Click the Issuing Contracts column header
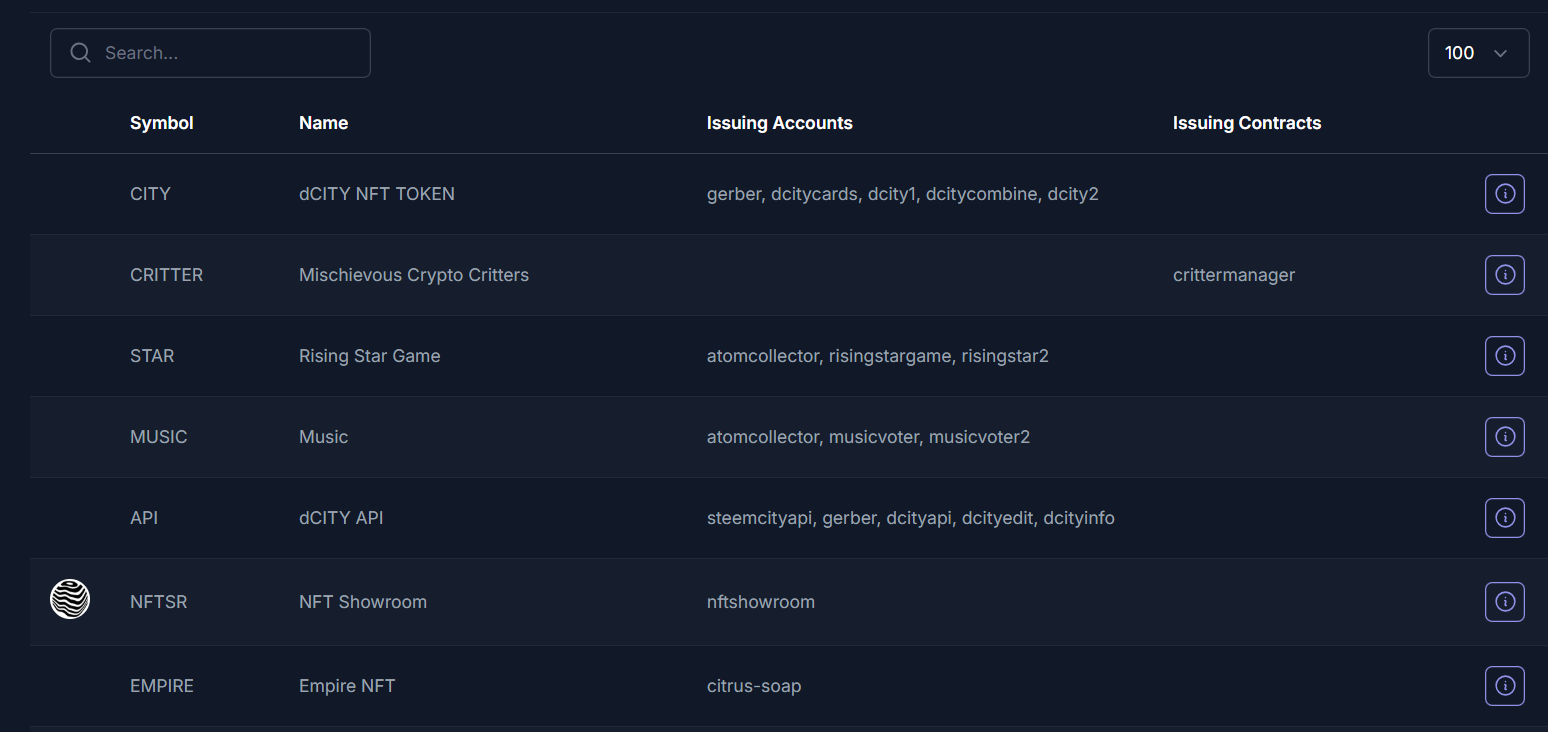The height and width of the screenshot is (732, 1548). click(x=1246, y=123)
